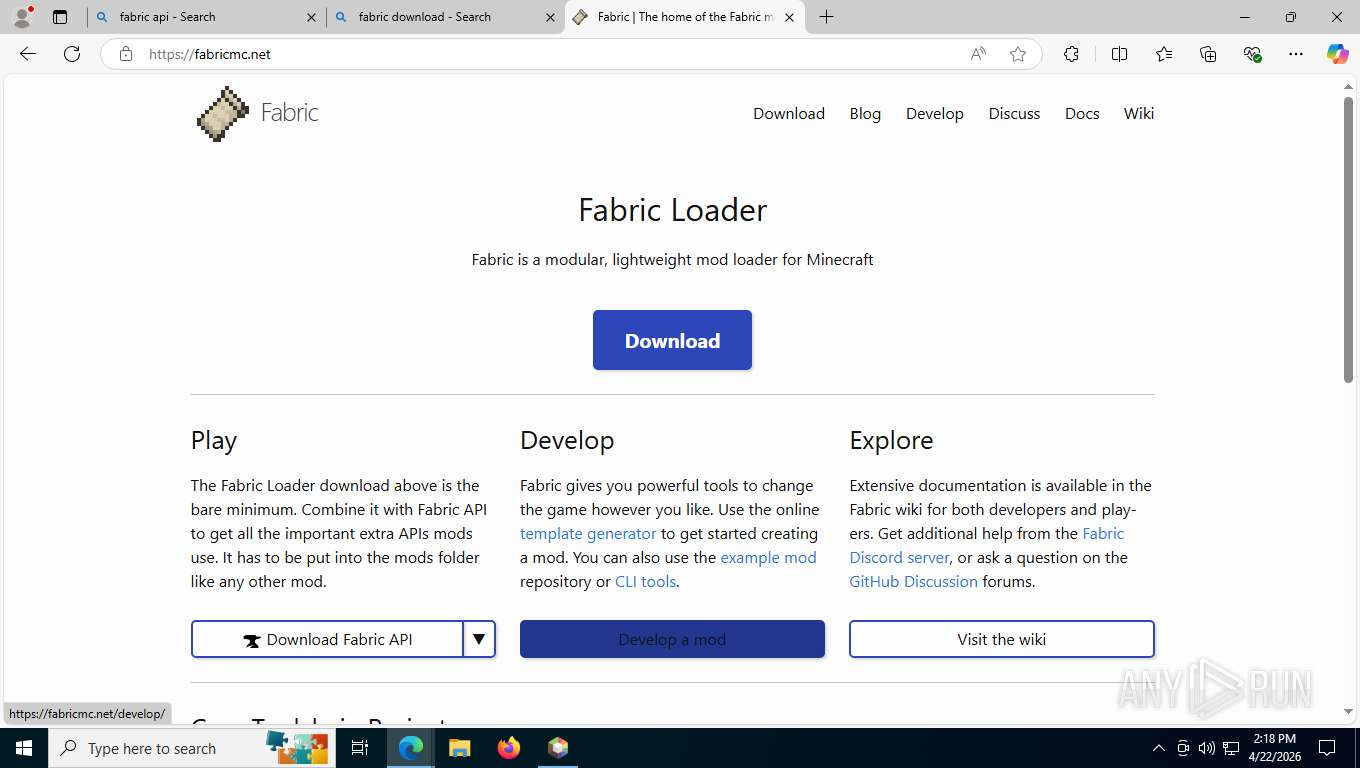Close the 'fabric download - Search' tab
The image size is (1360, 768).
point(550,17)
